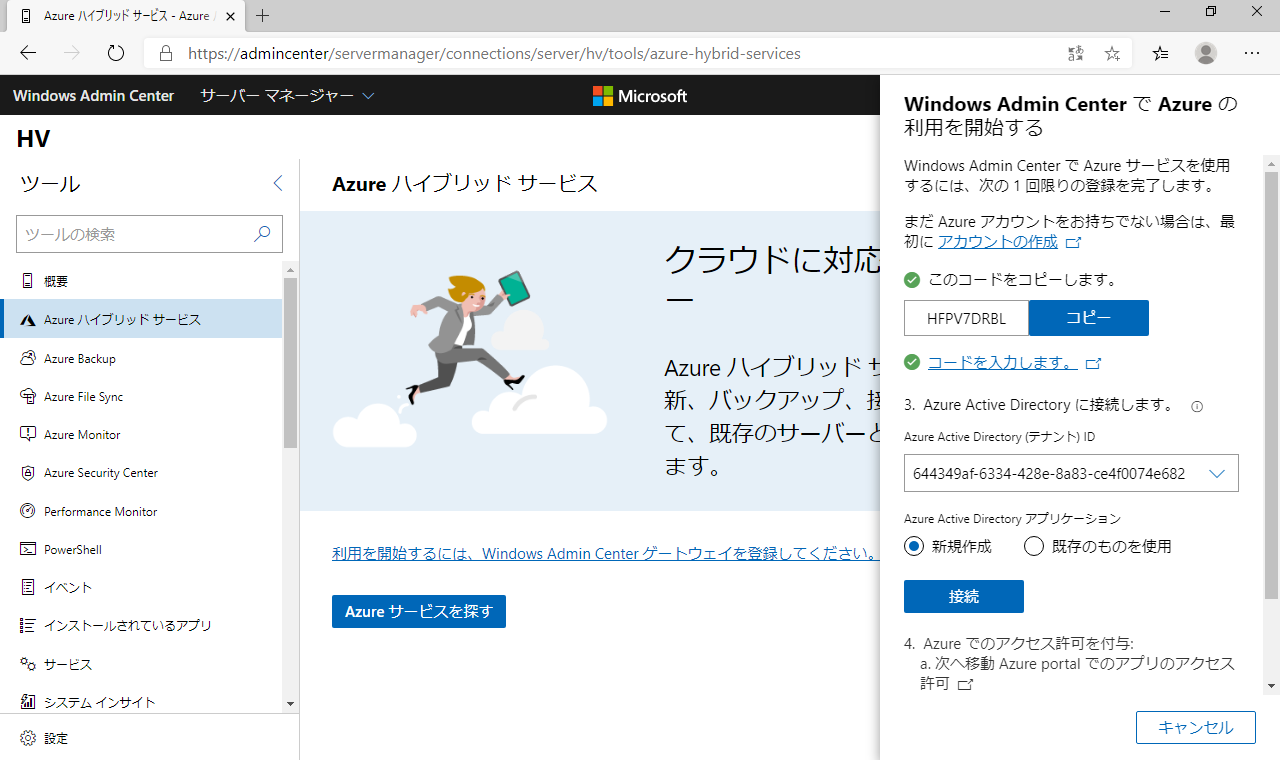Click the Azure File Sync tool icon
This screenshot has height=760, width=1280.
27,396
